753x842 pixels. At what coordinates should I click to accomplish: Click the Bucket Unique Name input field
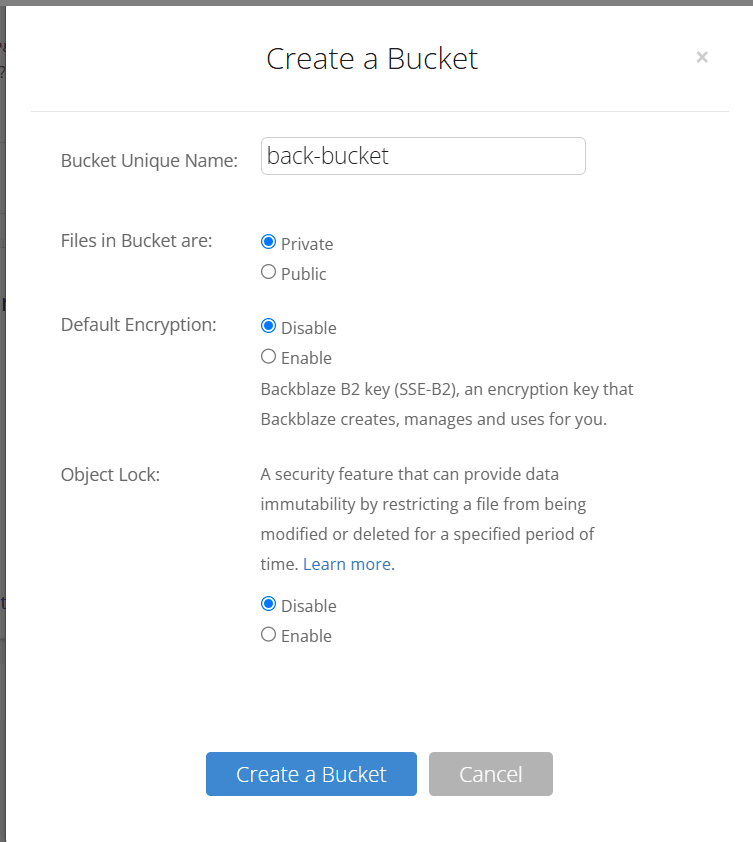click(422, 156)
